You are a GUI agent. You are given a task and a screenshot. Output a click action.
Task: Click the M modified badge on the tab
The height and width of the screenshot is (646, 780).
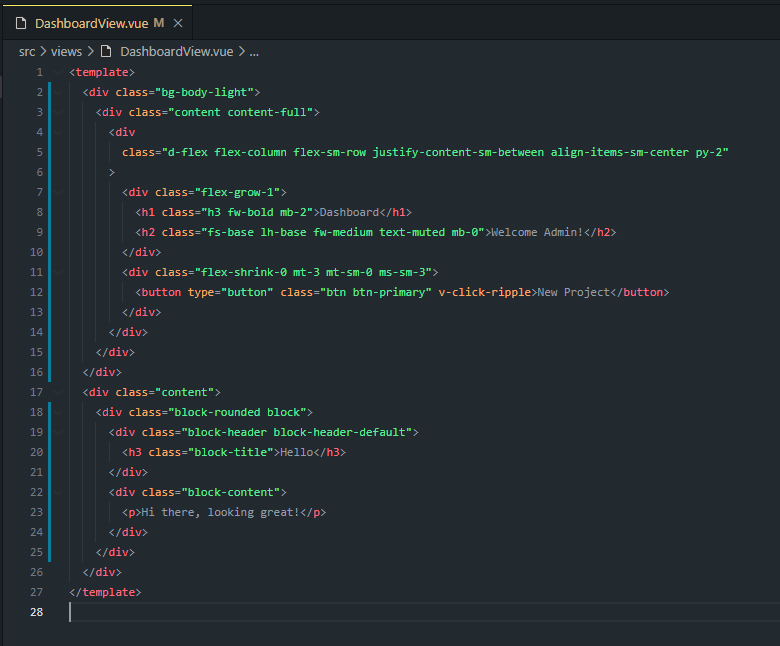[x=159, y=23]
